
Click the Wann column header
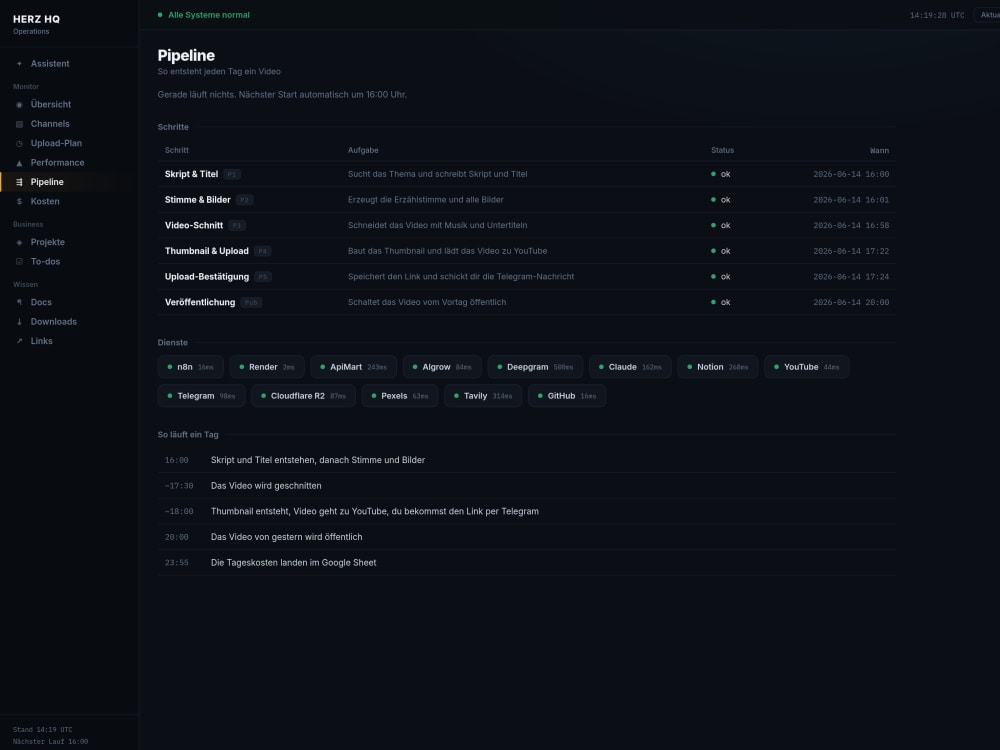tap(879, 151)
